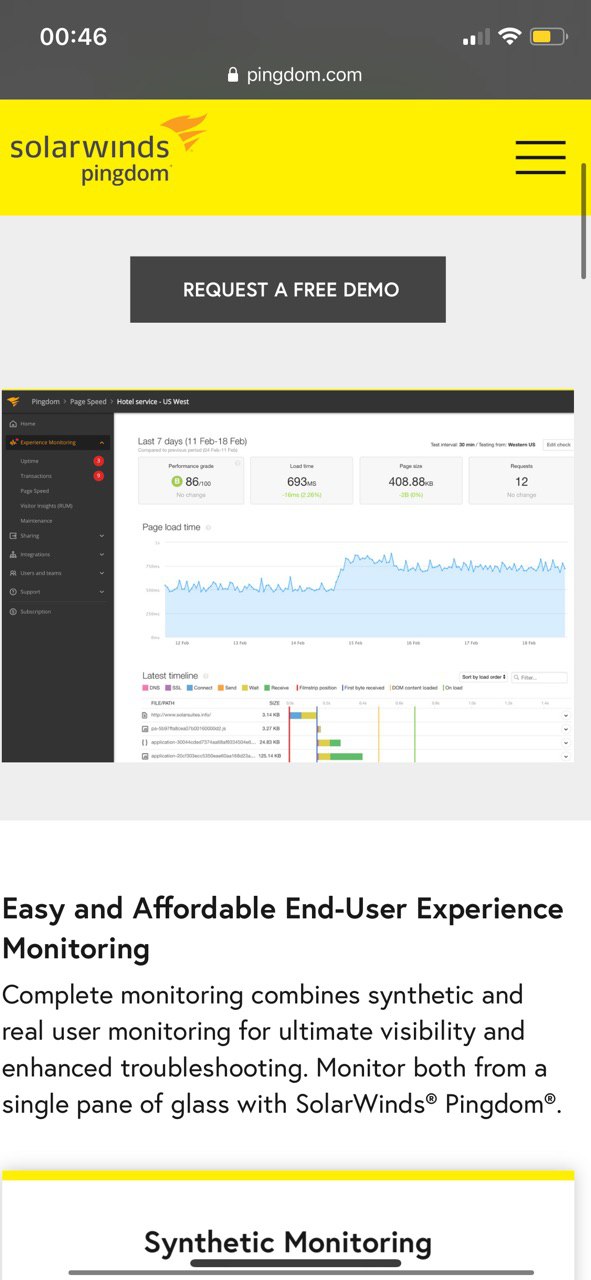Image resolution: width=591 pixels, height=1280 pixels.
Task: Tap the 00:46 clock in the status bar
Action: [73, 37]
